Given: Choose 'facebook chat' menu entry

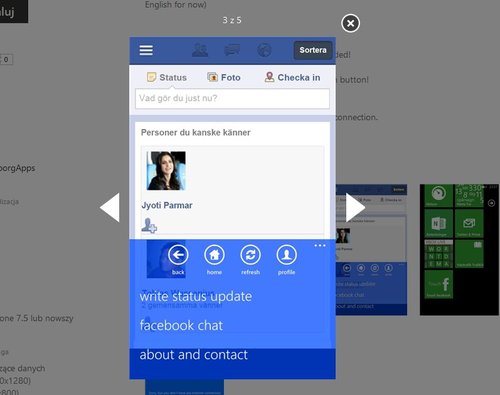Looking at the screenshot, I should click(181, 325).
